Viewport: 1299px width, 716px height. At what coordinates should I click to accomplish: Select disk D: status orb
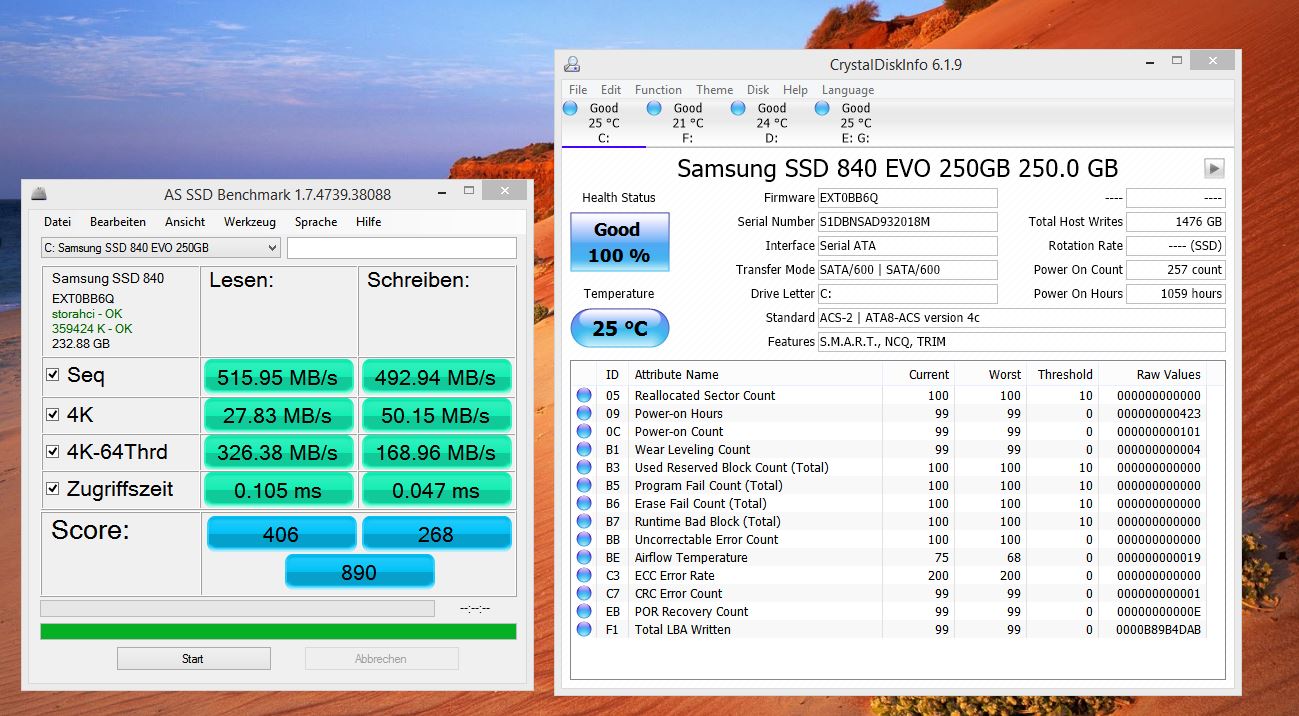click(738, 108)
